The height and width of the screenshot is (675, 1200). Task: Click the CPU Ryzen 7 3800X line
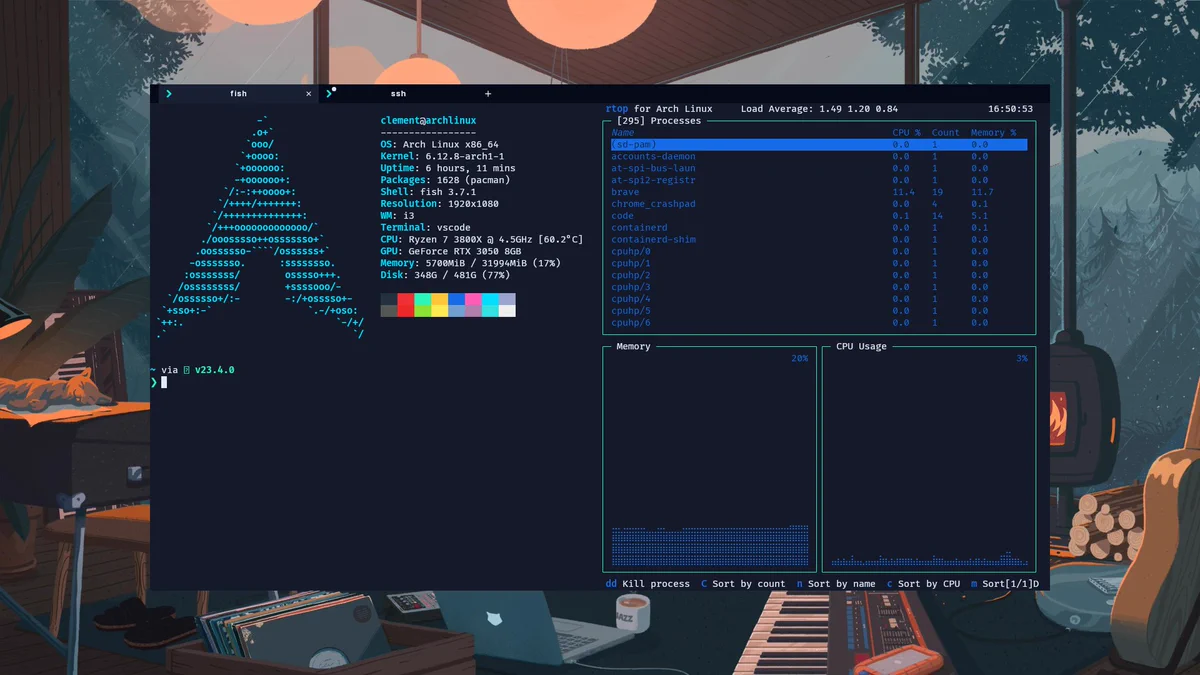pyautogui.click(x=481, y=239)
